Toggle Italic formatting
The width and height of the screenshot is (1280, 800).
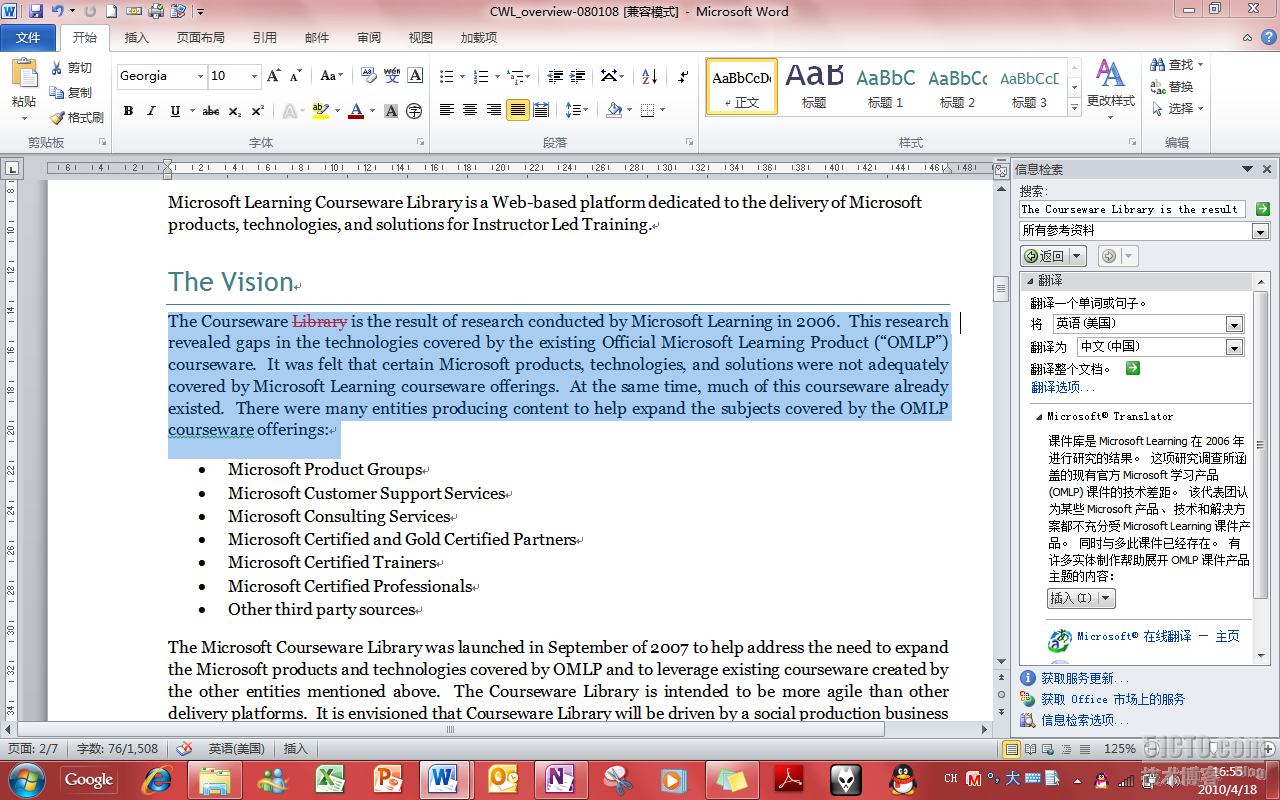pyautogui.click(x=151, y=110)
